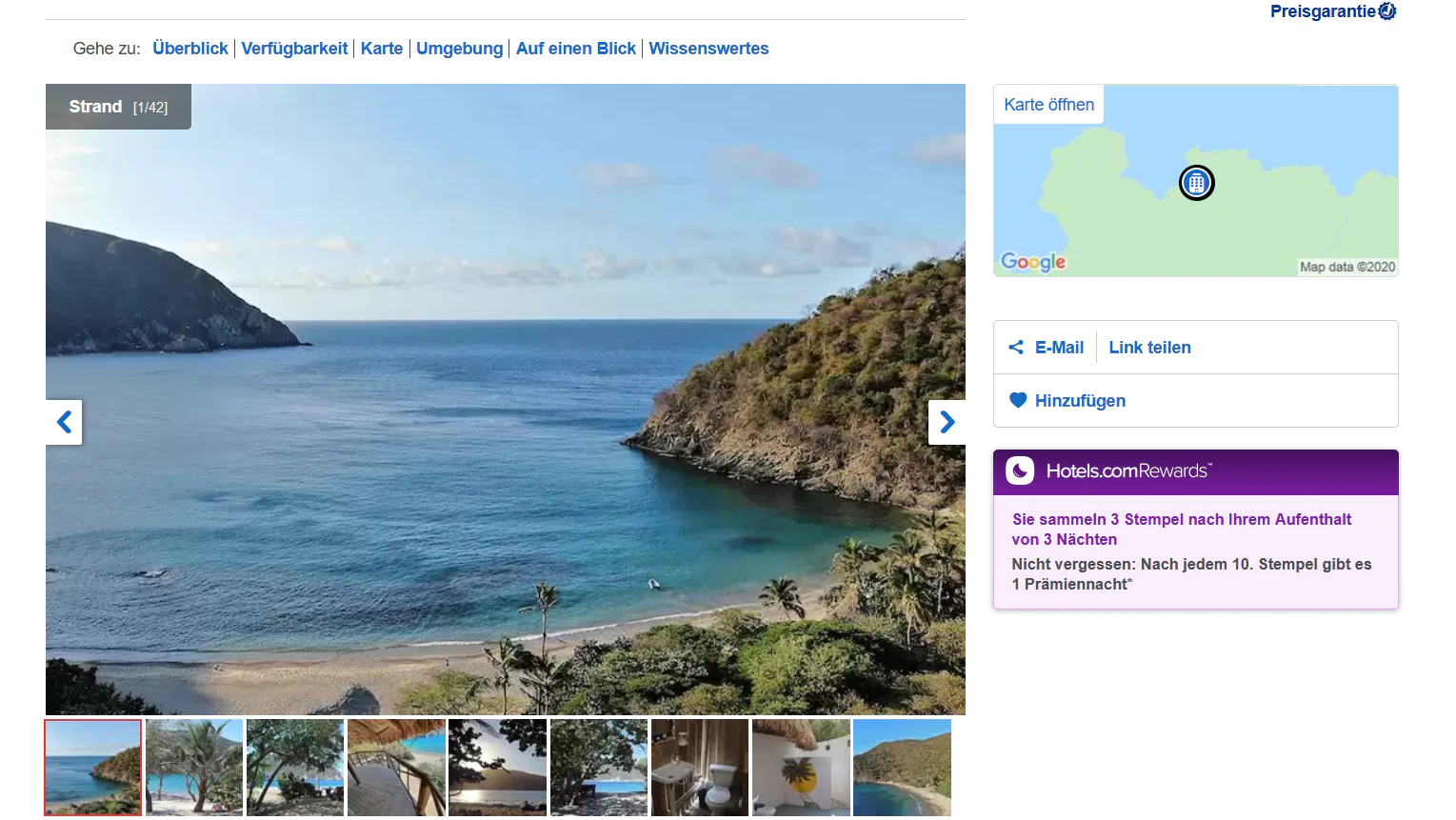Jump to the Überblick section
The height and width of the screenshot is (820, 1456).
(x=190, y=49)
